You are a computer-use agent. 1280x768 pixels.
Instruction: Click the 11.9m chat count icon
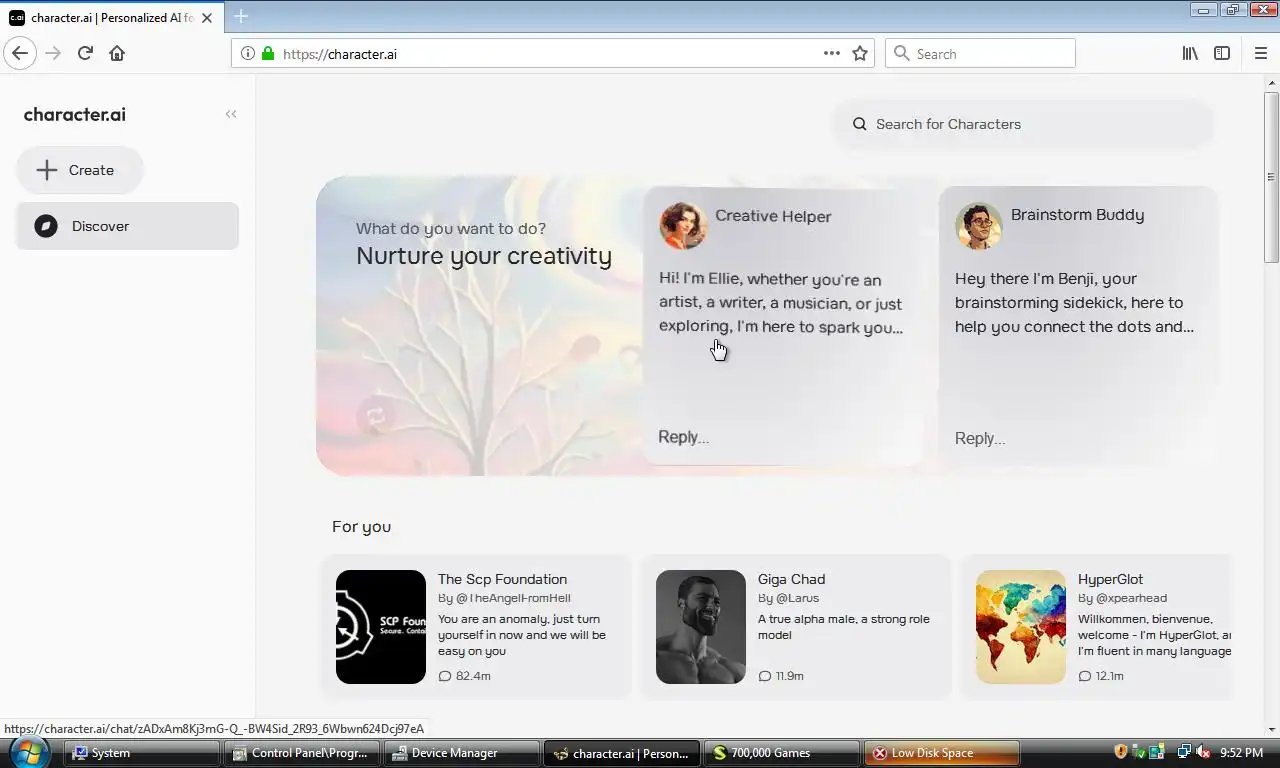click(765, 676)
